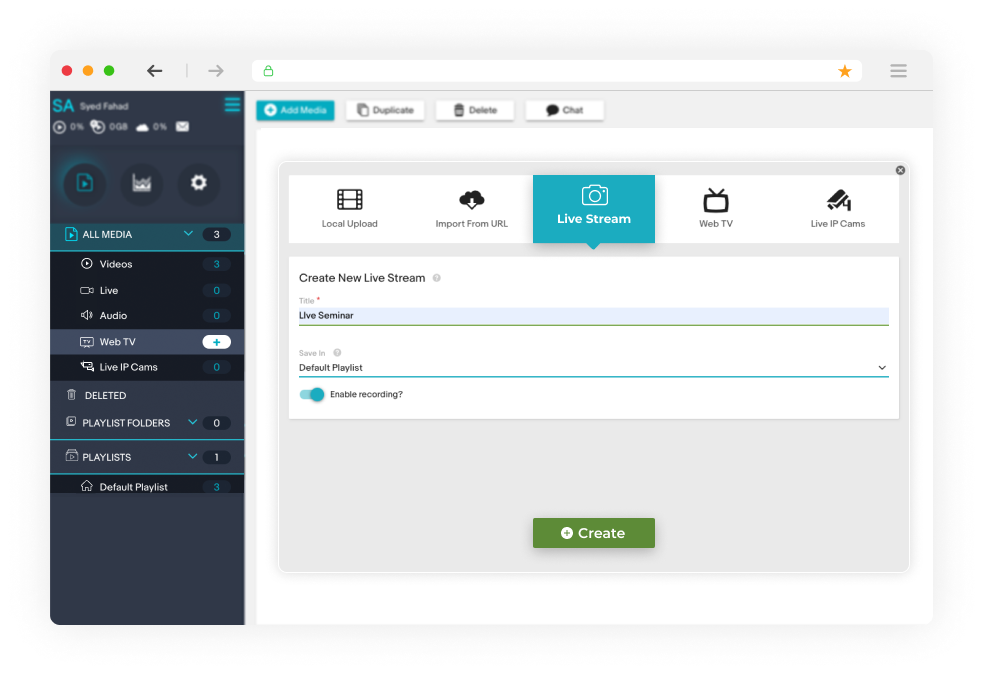Image resolution: width=983 pixels, height=675 pixels.
Task: Click the ALL MEDIA label
Action: point(107,234)
